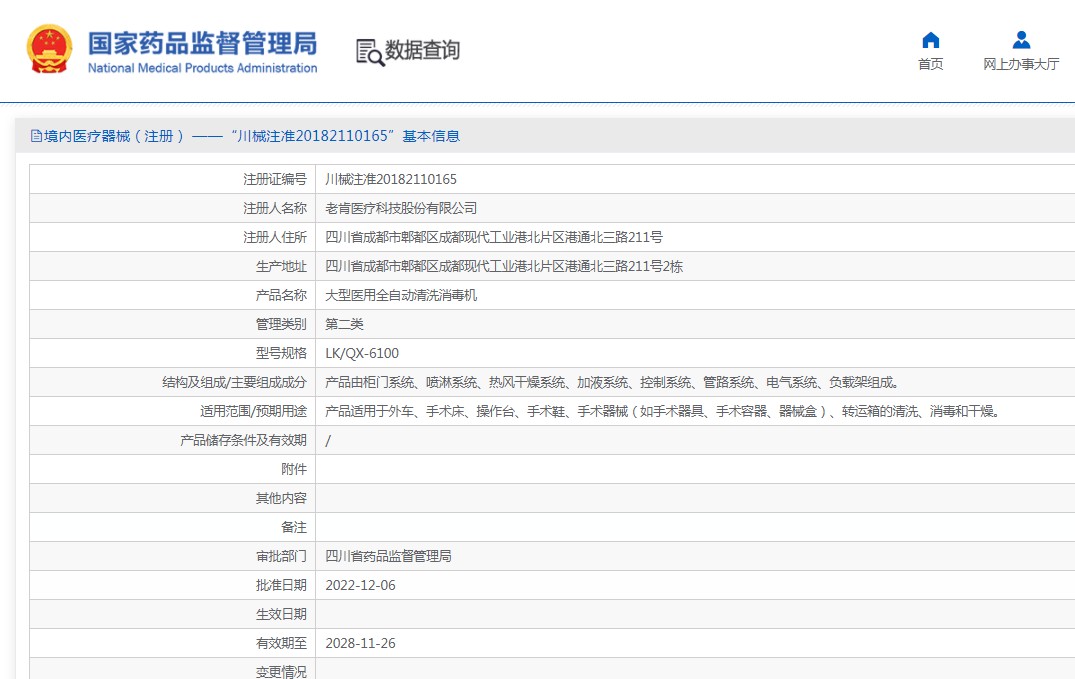Image resolution: width=1075 pixels, height=679 pixels.
Task: Click model specification value LK/QX-6100
Action: (x=362, y=353)
